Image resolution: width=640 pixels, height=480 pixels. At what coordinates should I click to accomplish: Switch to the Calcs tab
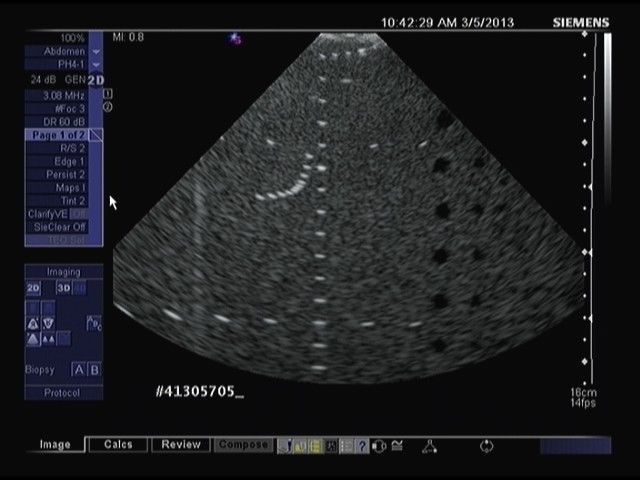pyautogui.click(x=118, y=445)
